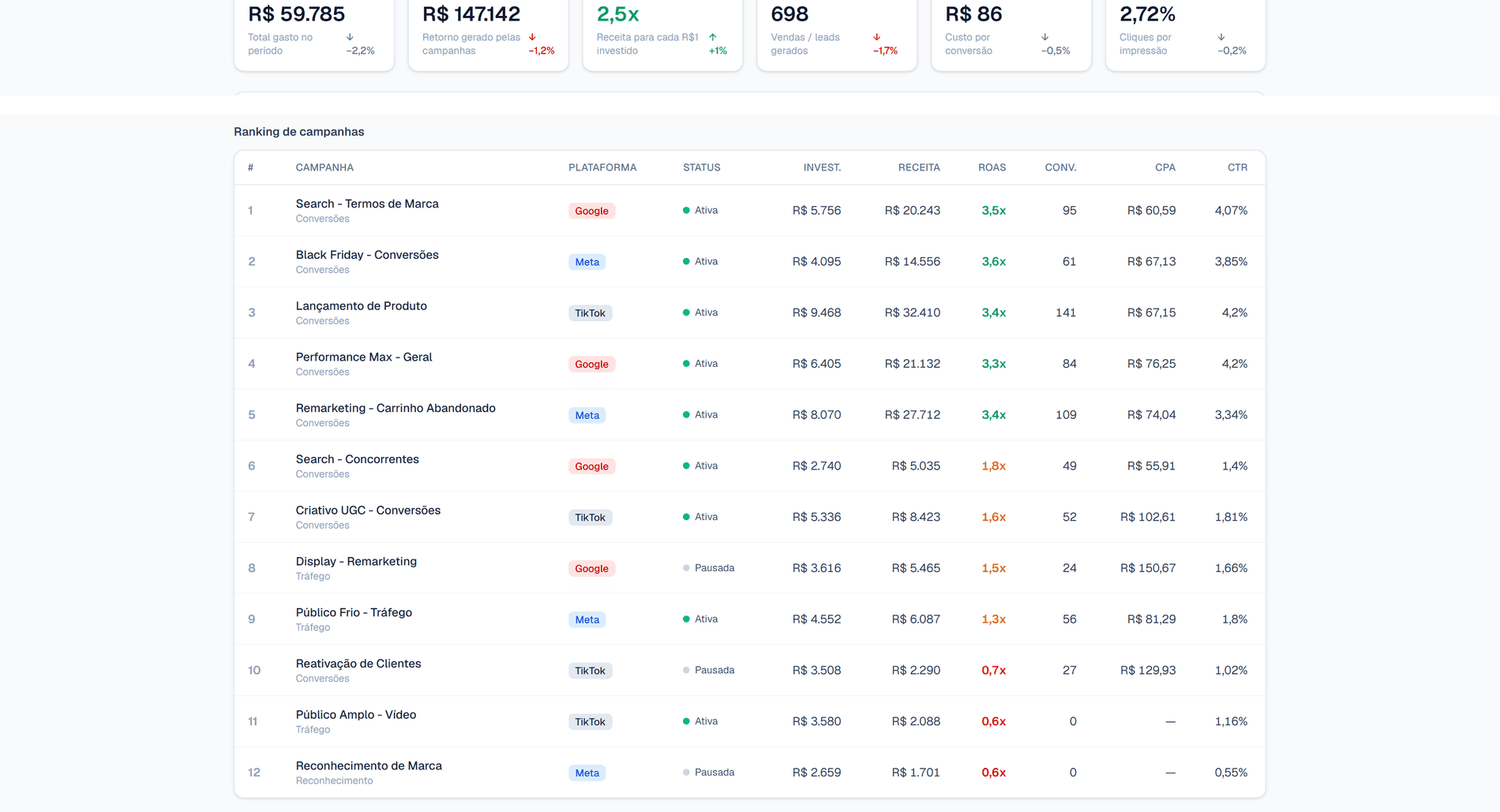The image size is (1500, 812).
Task: Click the down arrow on cost per conversion card
Action: point(1045,37)
